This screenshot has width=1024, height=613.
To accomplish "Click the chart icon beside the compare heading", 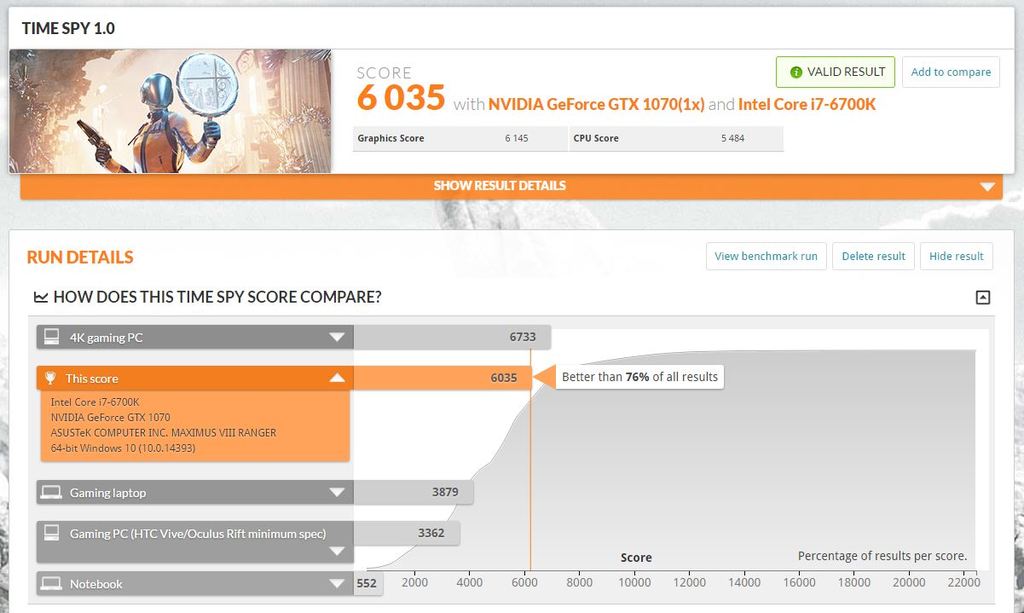I will pos(40,298).
